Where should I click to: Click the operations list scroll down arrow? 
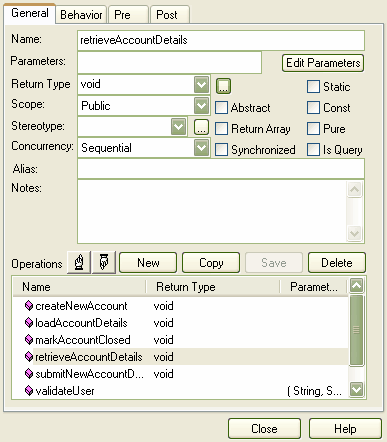coord(356,389)
